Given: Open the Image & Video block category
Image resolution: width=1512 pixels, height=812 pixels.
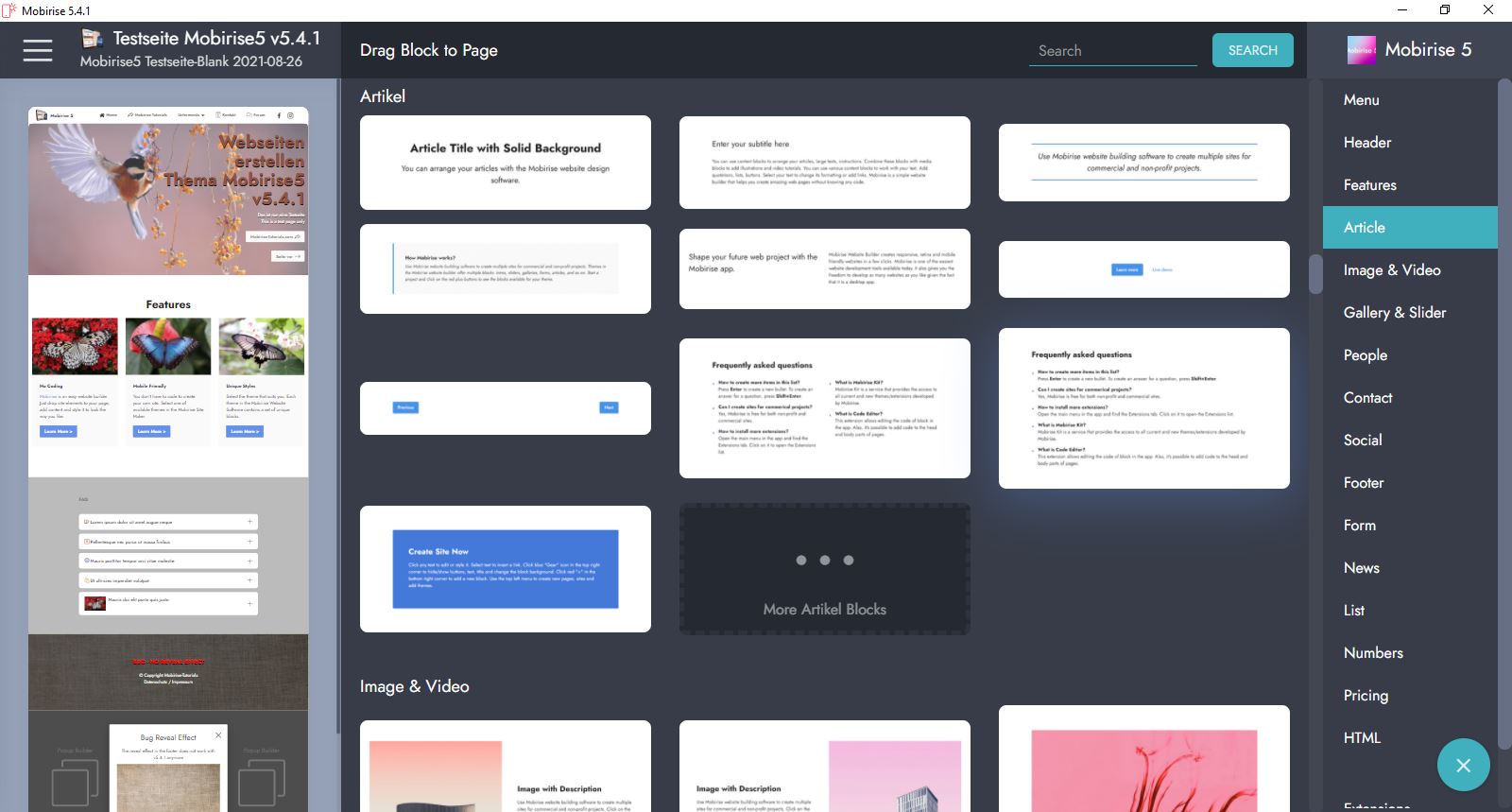Looking at the screenshot, I should [x=1410, y=269].
